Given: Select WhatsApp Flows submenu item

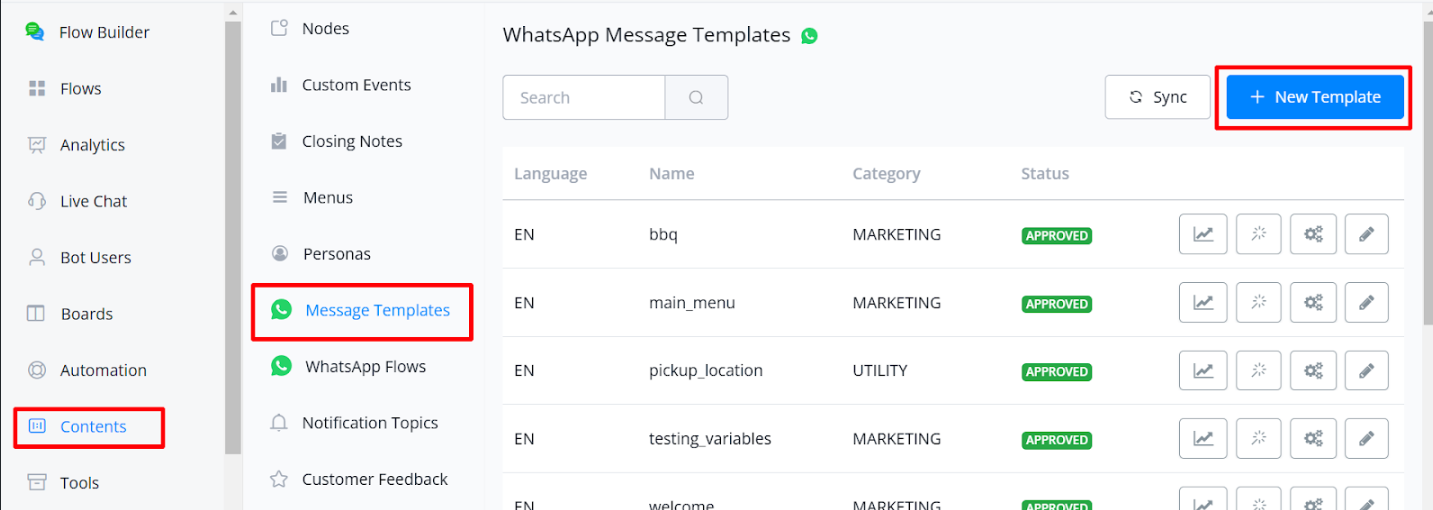Looking at the screenshot, I should (x=365, y=366).
